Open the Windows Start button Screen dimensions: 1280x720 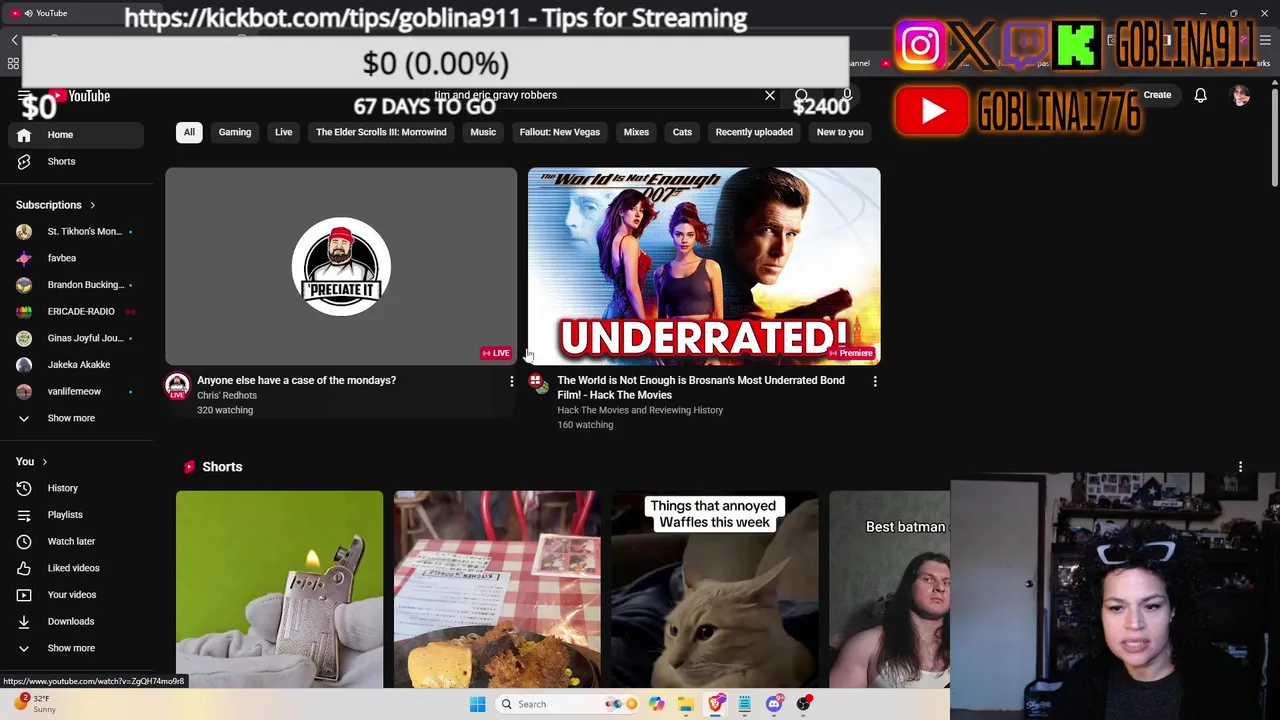click(478, 704)
